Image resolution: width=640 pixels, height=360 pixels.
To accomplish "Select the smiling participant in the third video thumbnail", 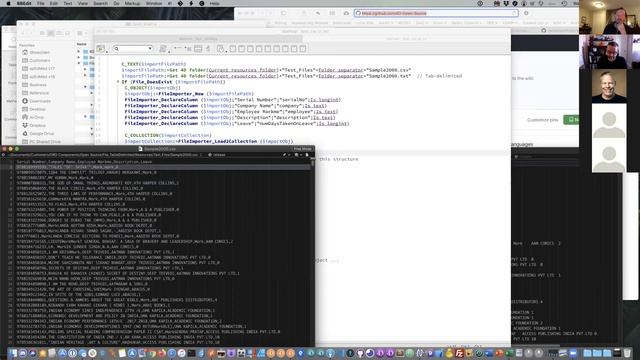I will coord(609,86).
